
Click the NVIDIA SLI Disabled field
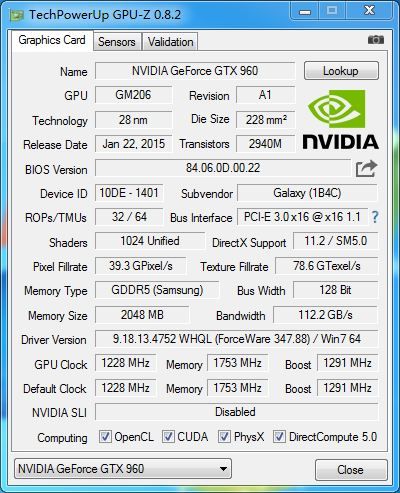(237, 412)
